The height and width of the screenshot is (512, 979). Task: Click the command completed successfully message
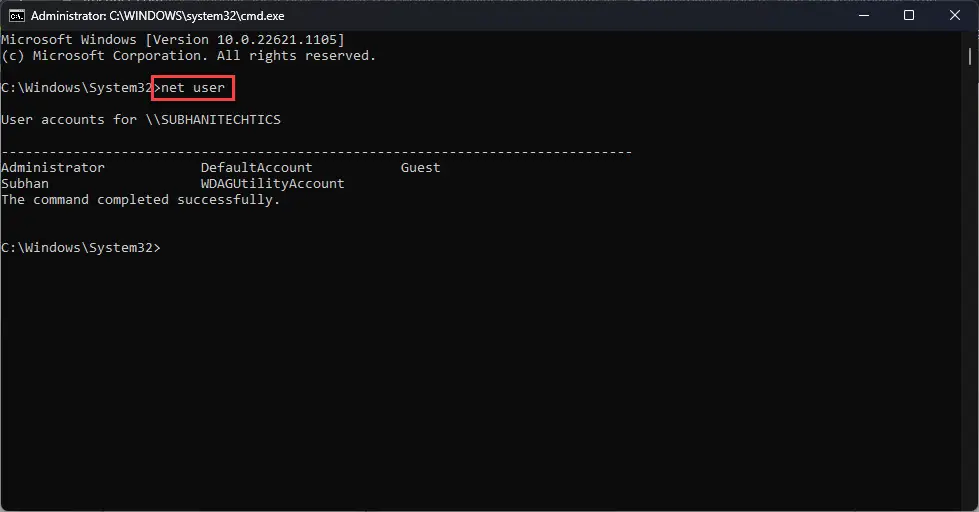tap(140, 200)
